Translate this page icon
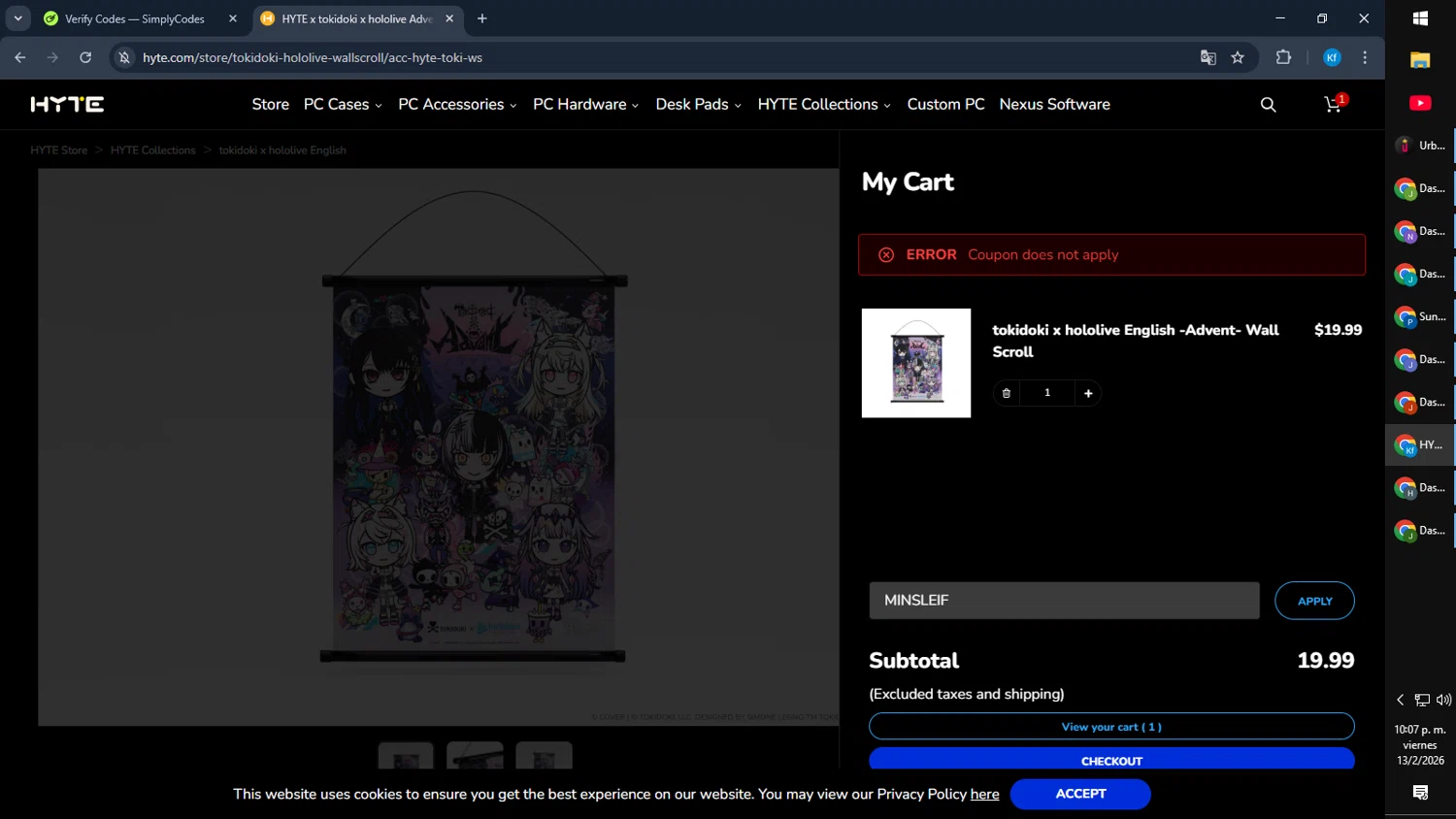This screenshot has height=819, width=1456. [x=1208, y=57]
